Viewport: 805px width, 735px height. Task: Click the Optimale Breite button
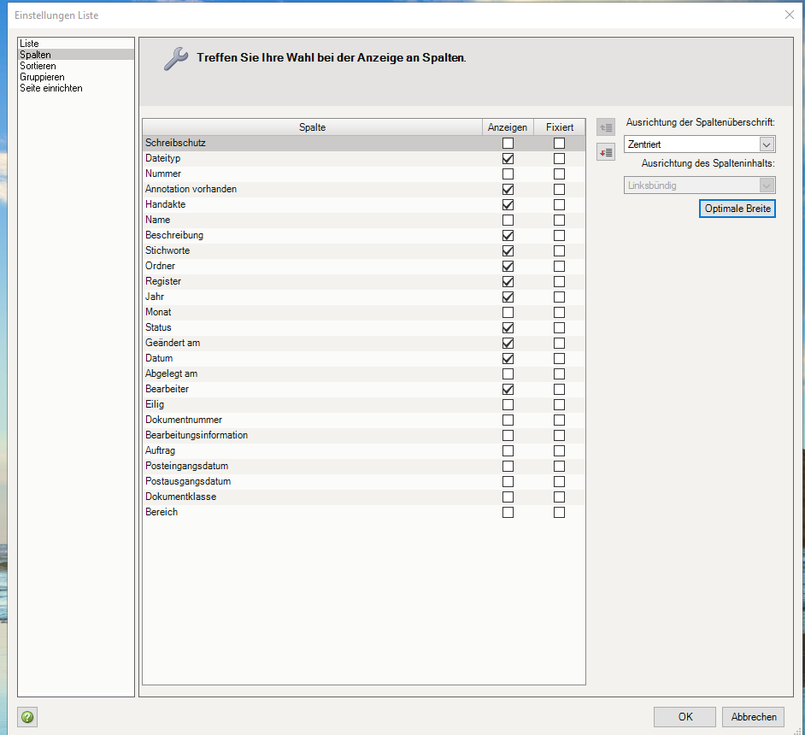[737, 208]
